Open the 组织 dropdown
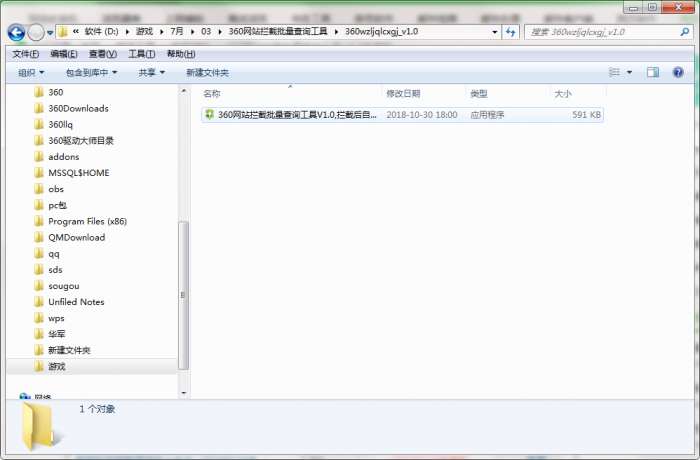 (x=31, y=72)
